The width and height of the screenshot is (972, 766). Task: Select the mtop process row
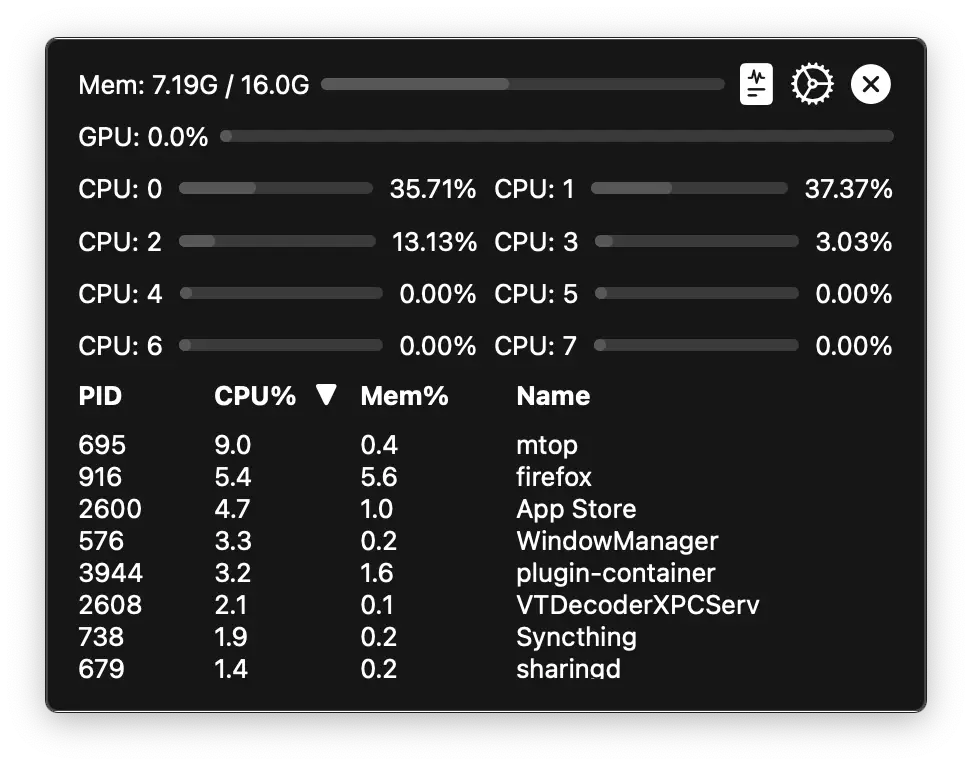tap(547, 445)
